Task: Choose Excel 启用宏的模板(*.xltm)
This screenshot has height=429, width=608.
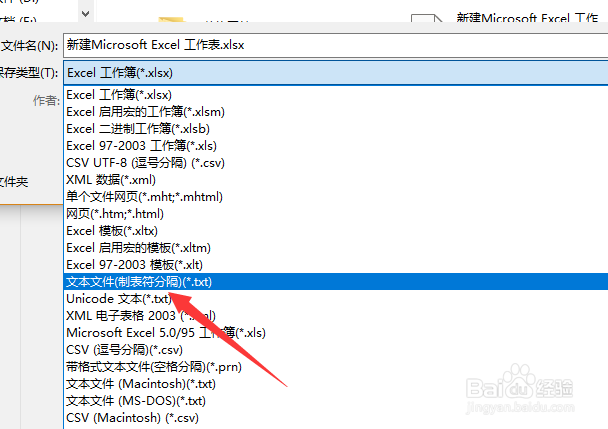Action: click(x=336, y=248)
